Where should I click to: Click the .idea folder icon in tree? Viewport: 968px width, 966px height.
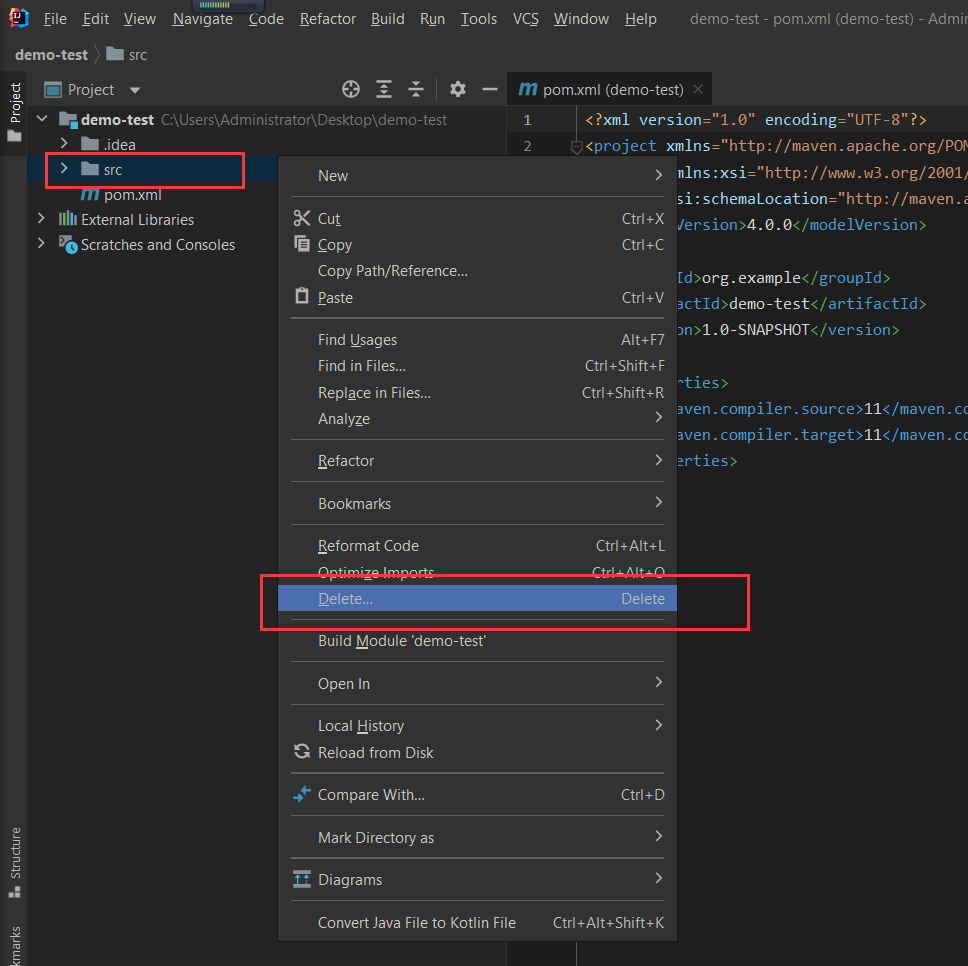pos(90,144)
